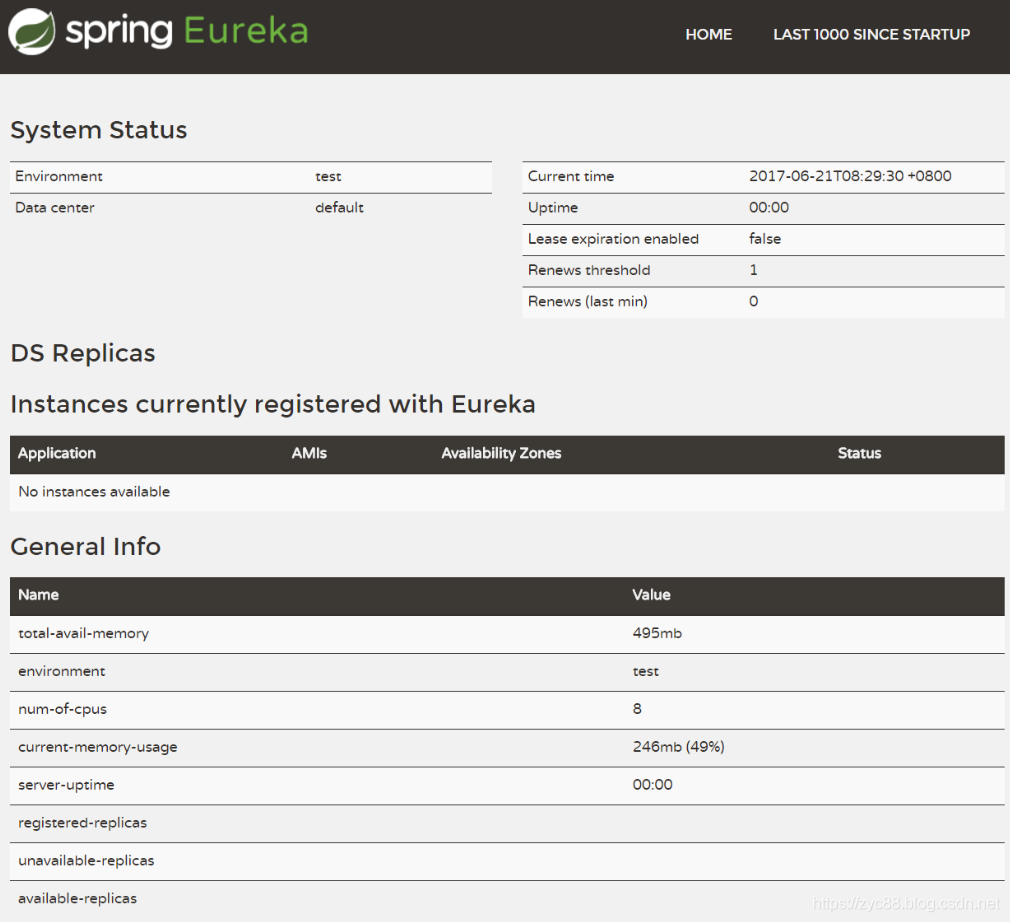This screenshot has height=922, width=1010.
Task: Click the Name column header in General Info
Action: (38, 595)
